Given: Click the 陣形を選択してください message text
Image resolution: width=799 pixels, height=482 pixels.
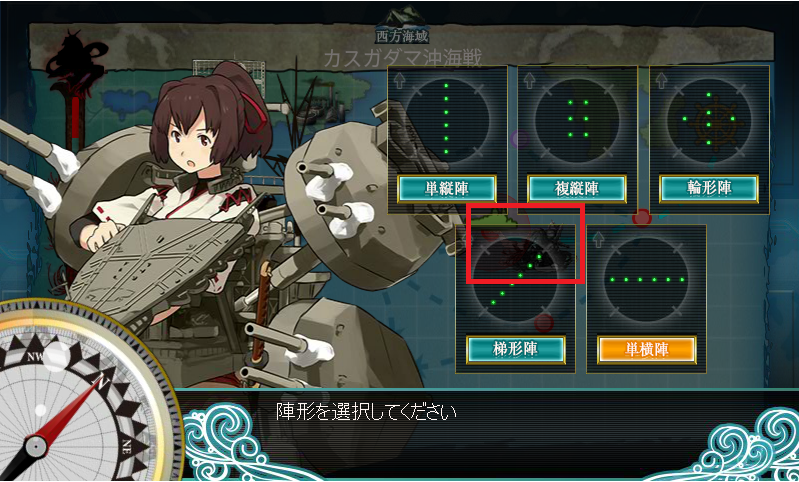Looking at the screenshot, I should point(366,412).
